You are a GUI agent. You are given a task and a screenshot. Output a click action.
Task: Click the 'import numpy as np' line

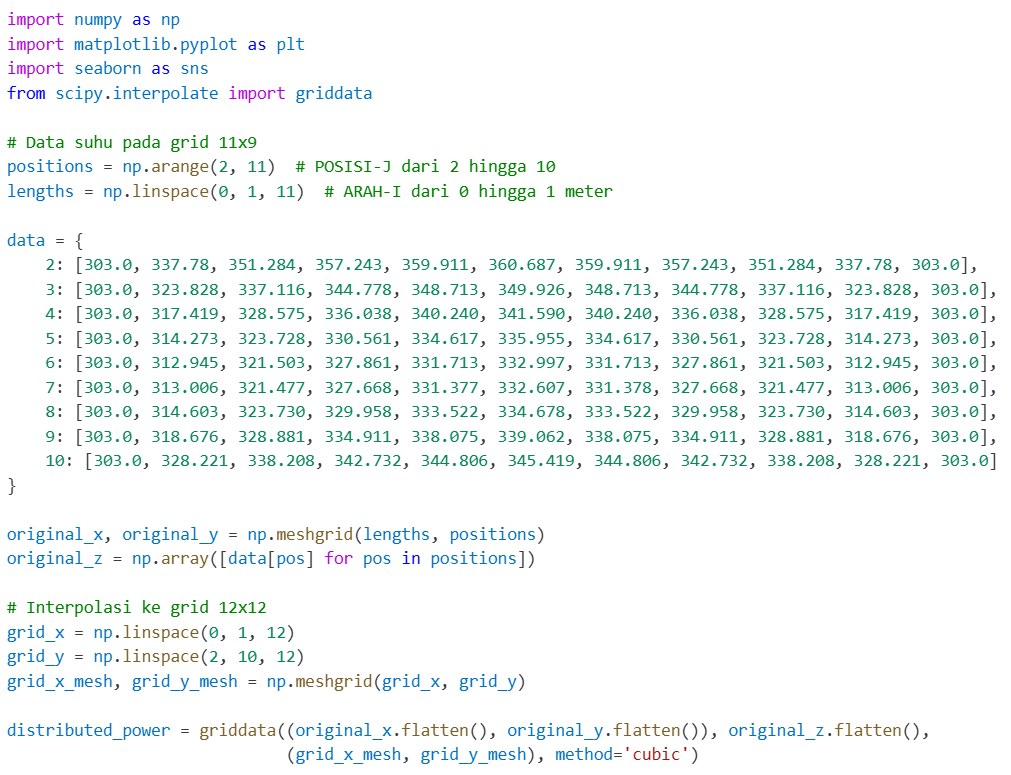[93, 20]
